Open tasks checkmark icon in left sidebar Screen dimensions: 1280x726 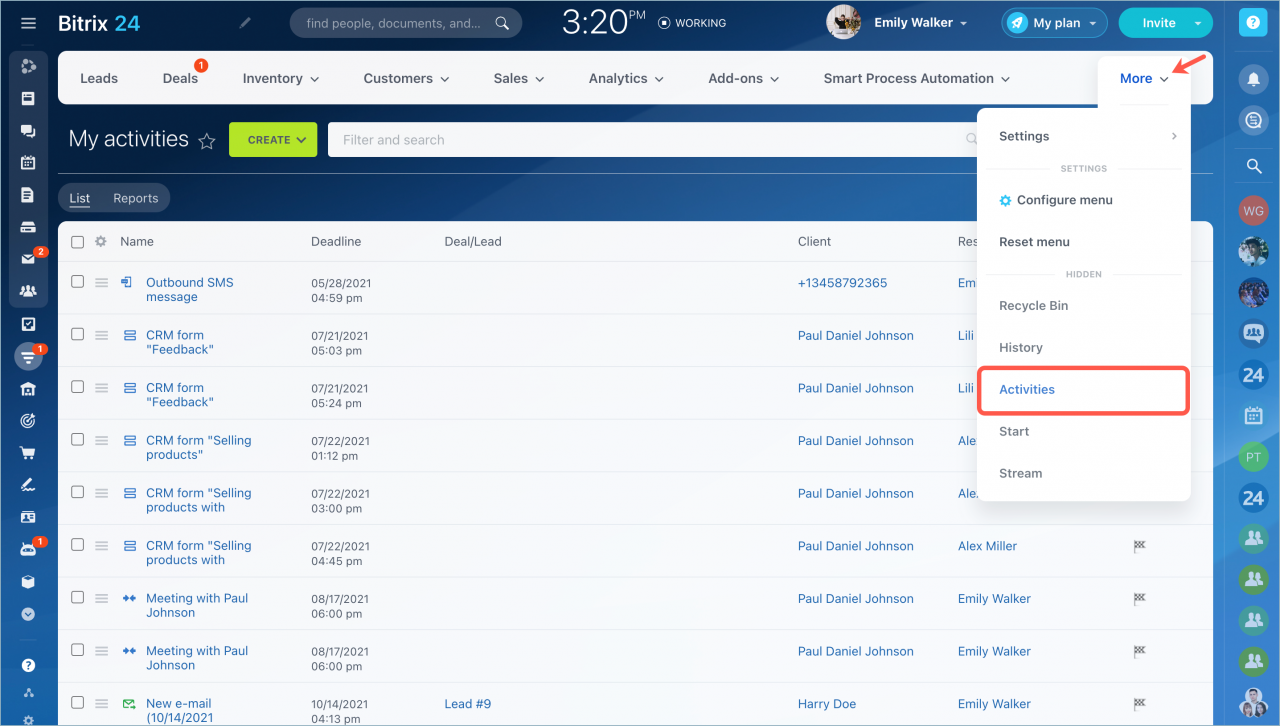tap(28, 324)
